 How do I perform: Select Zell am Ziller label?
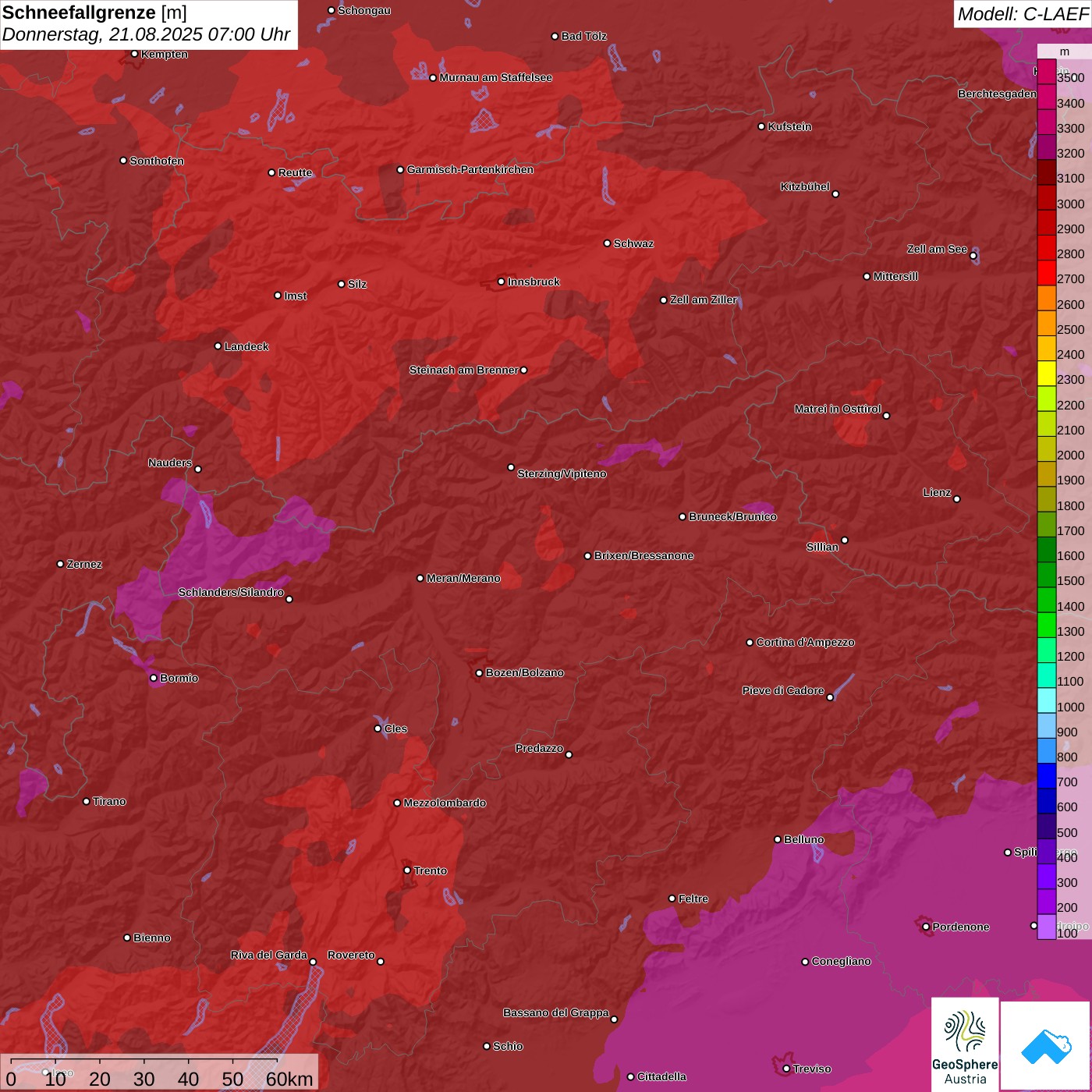pyautogui.click(x=704, y=300)
